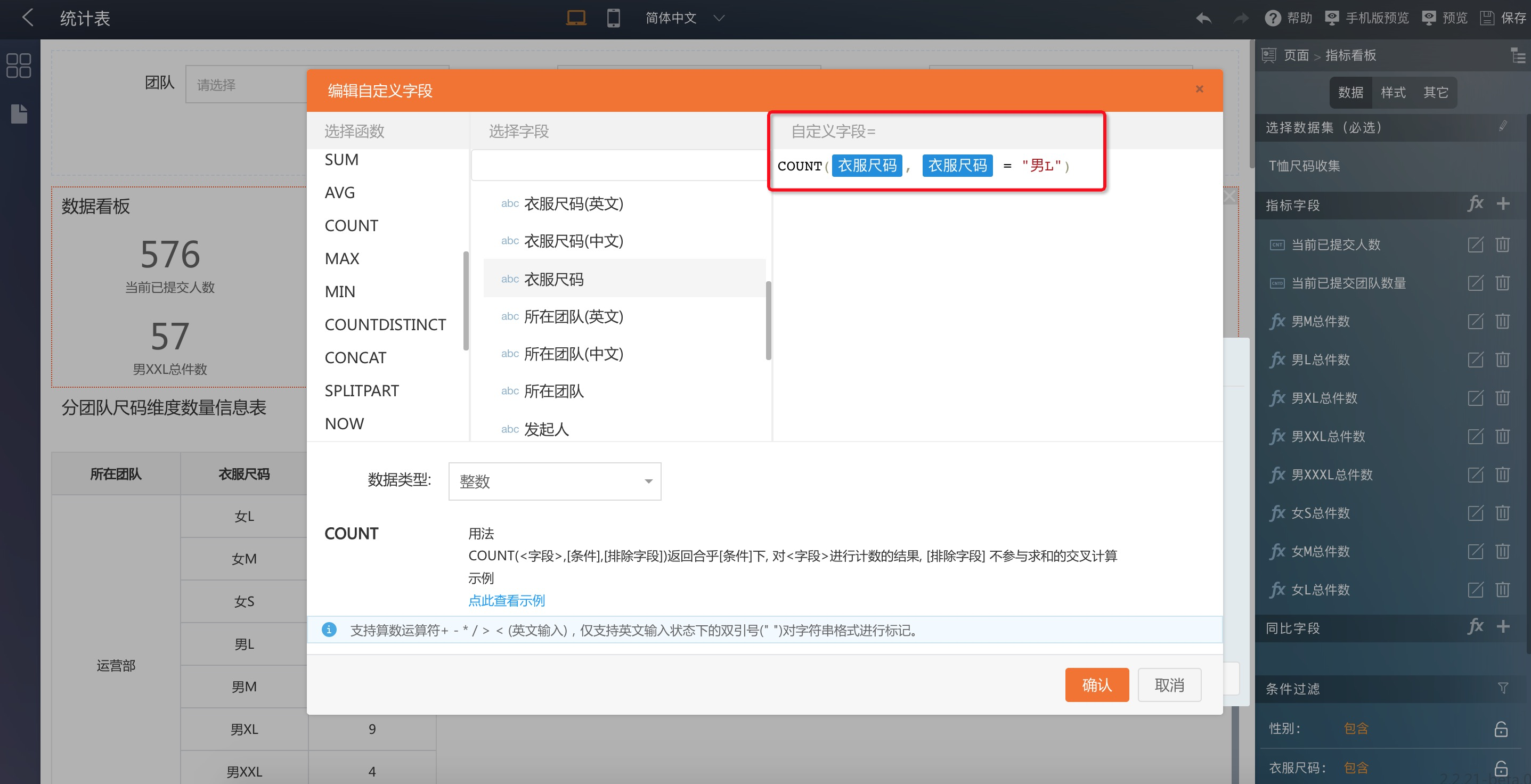The height and width of the screenshot is (784, 1531).
Task: Click the undo arrow in top bar
Action: [x=1203, y=18]
